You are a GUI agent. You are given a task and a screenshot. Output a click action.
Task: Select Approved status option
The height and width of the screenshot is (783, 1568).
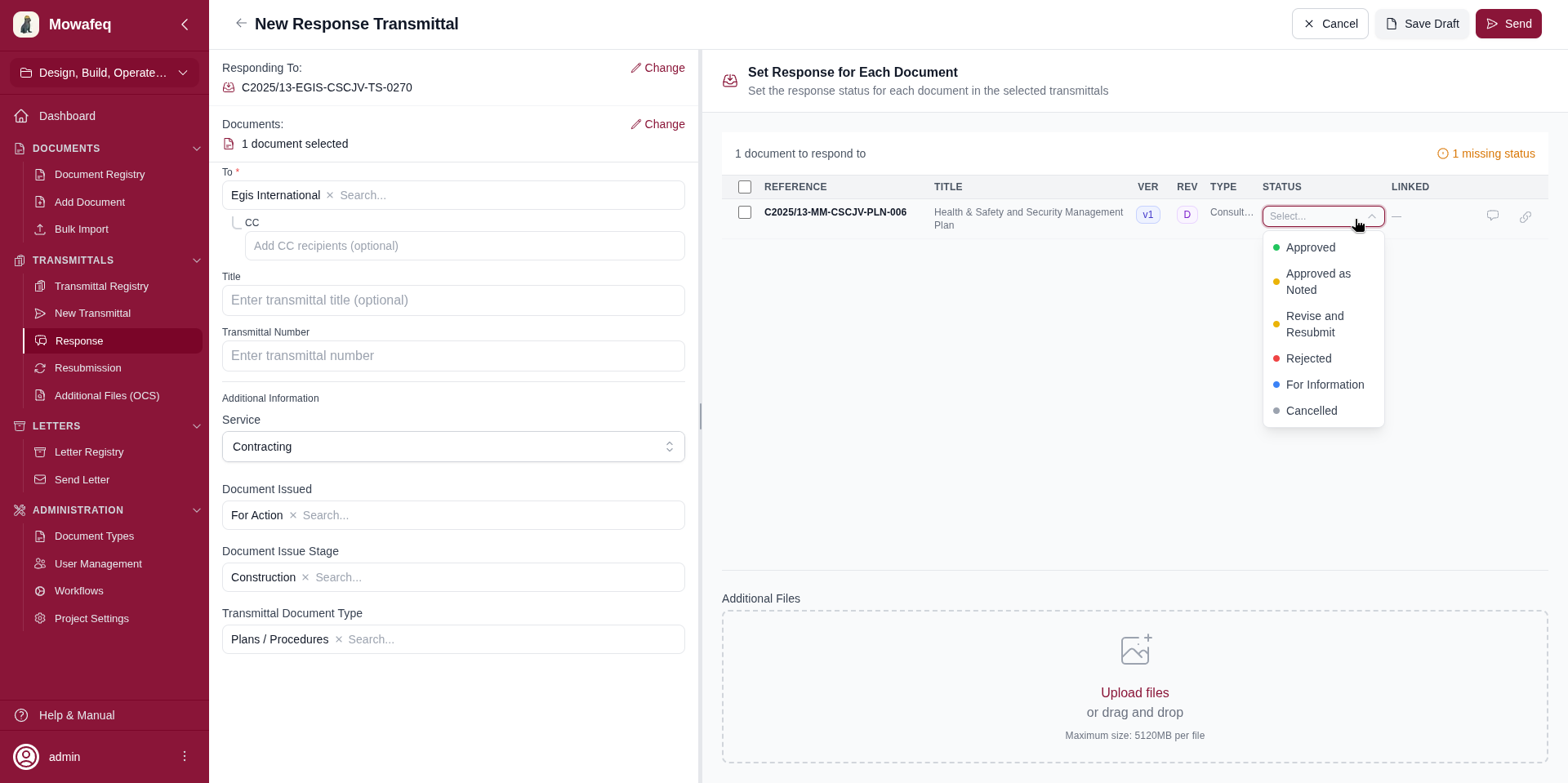[x=1311, y=247]
